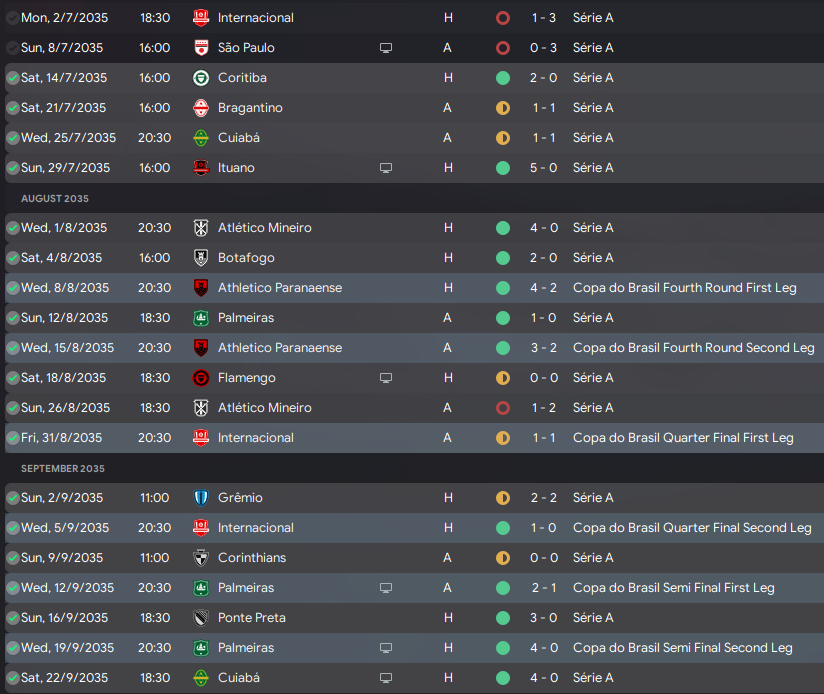The image size is (824, 694).
Task: Toggle the checkmark beside the Botafogo fixture
Action: tap(12, 258)
